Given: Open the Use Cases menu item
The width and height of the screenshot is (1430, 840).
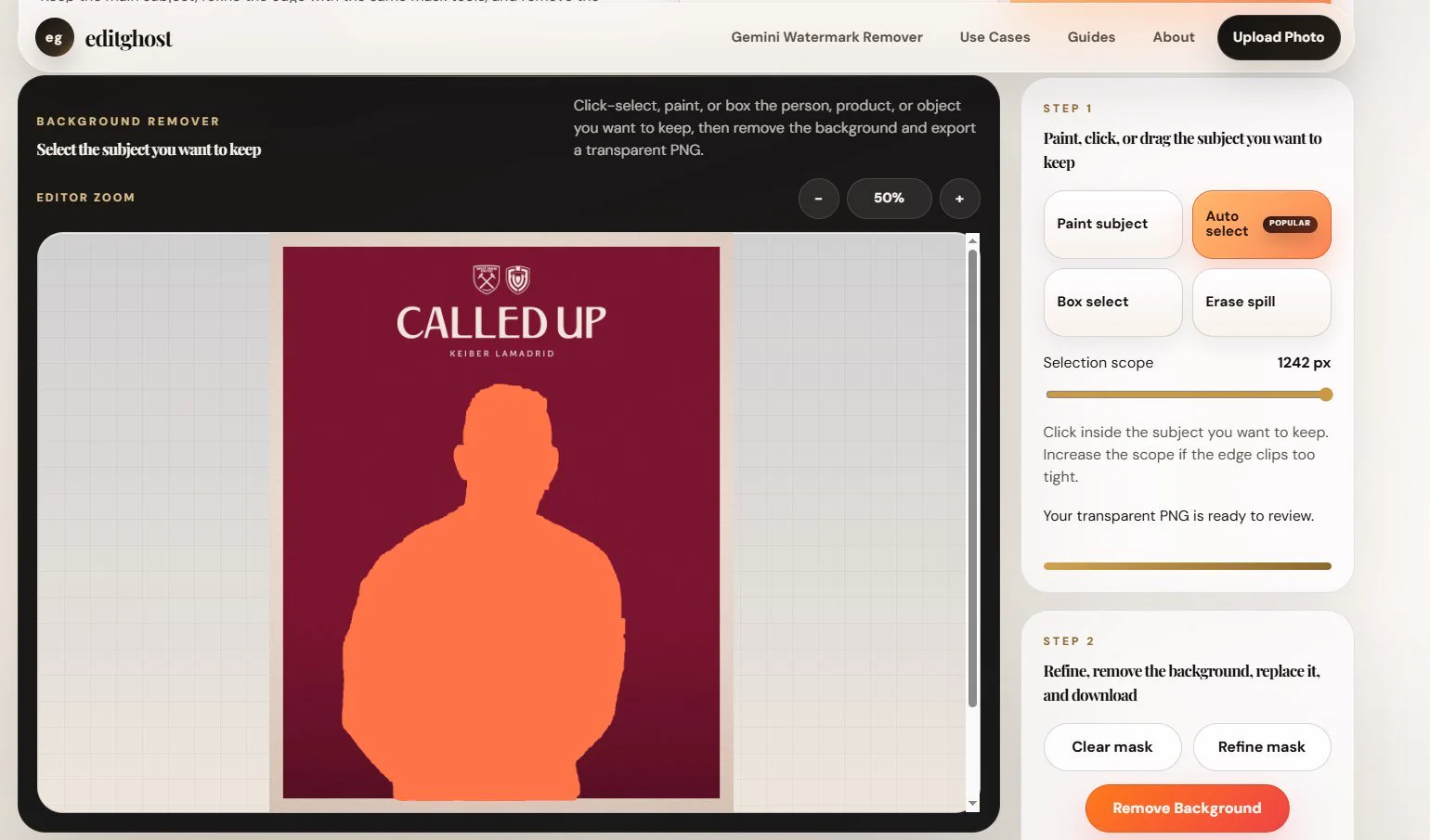Looking at the screenshot, I should (994, 37).
